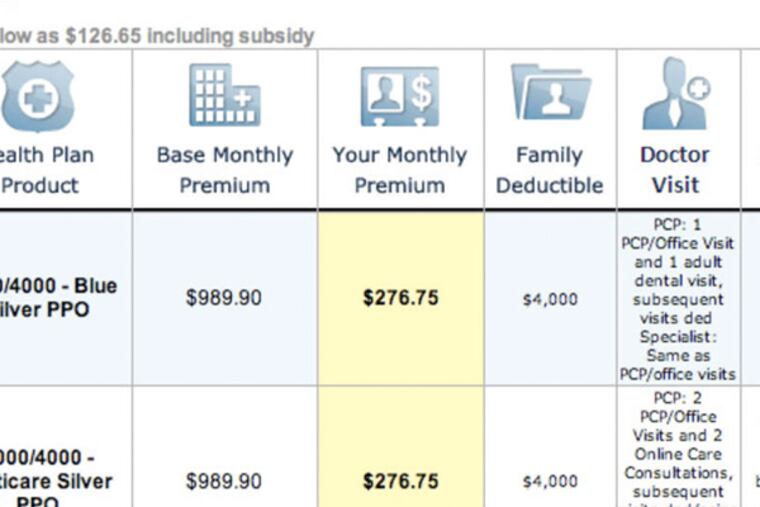The image size is (760, 507).
Task: Sort by Base Monthly Premium header
Action: pyautogui.click(x=225, y=170)
